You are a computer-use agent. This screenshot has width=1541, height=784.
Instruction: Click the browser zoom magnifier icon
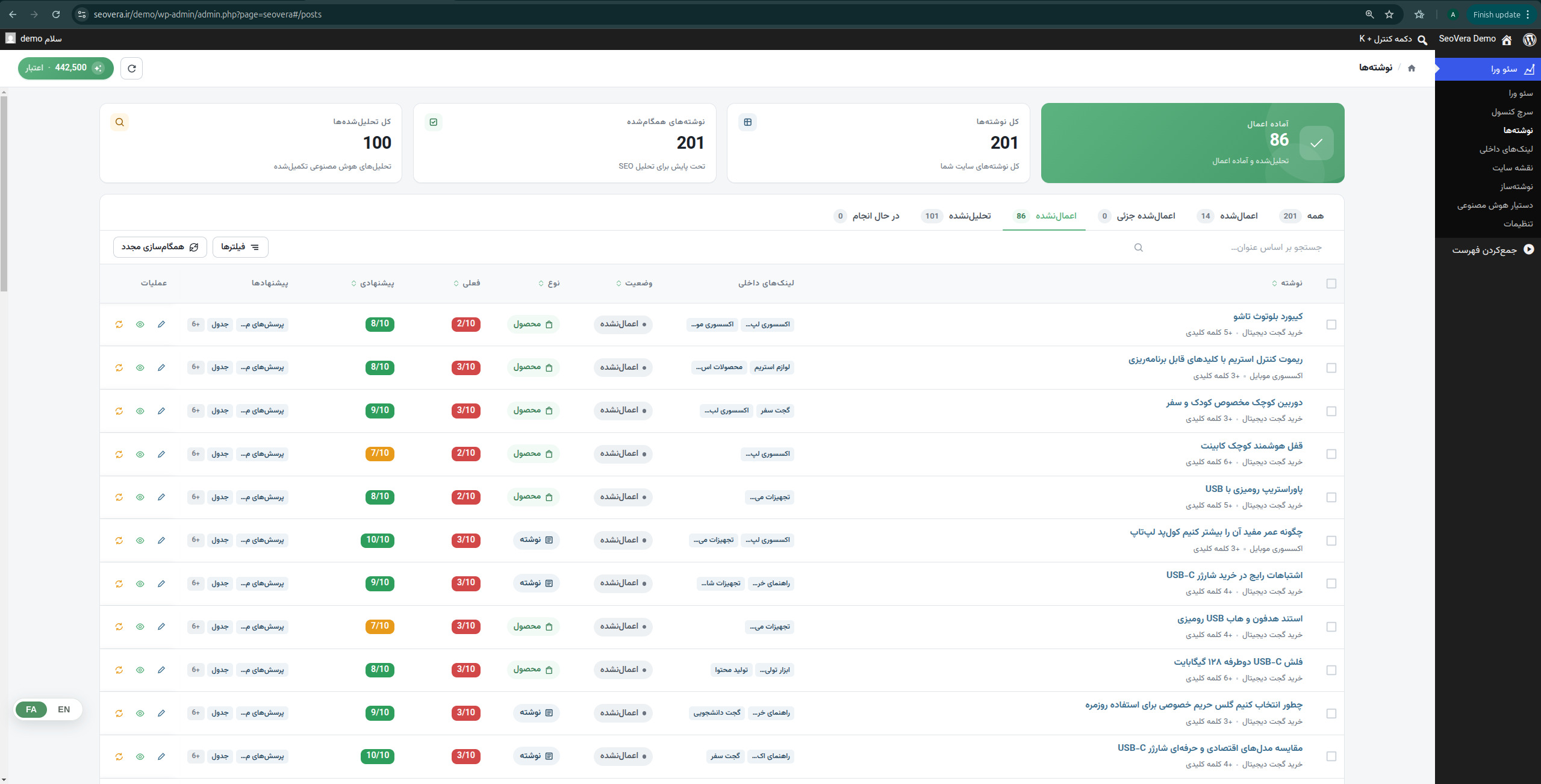point(1369,14)
